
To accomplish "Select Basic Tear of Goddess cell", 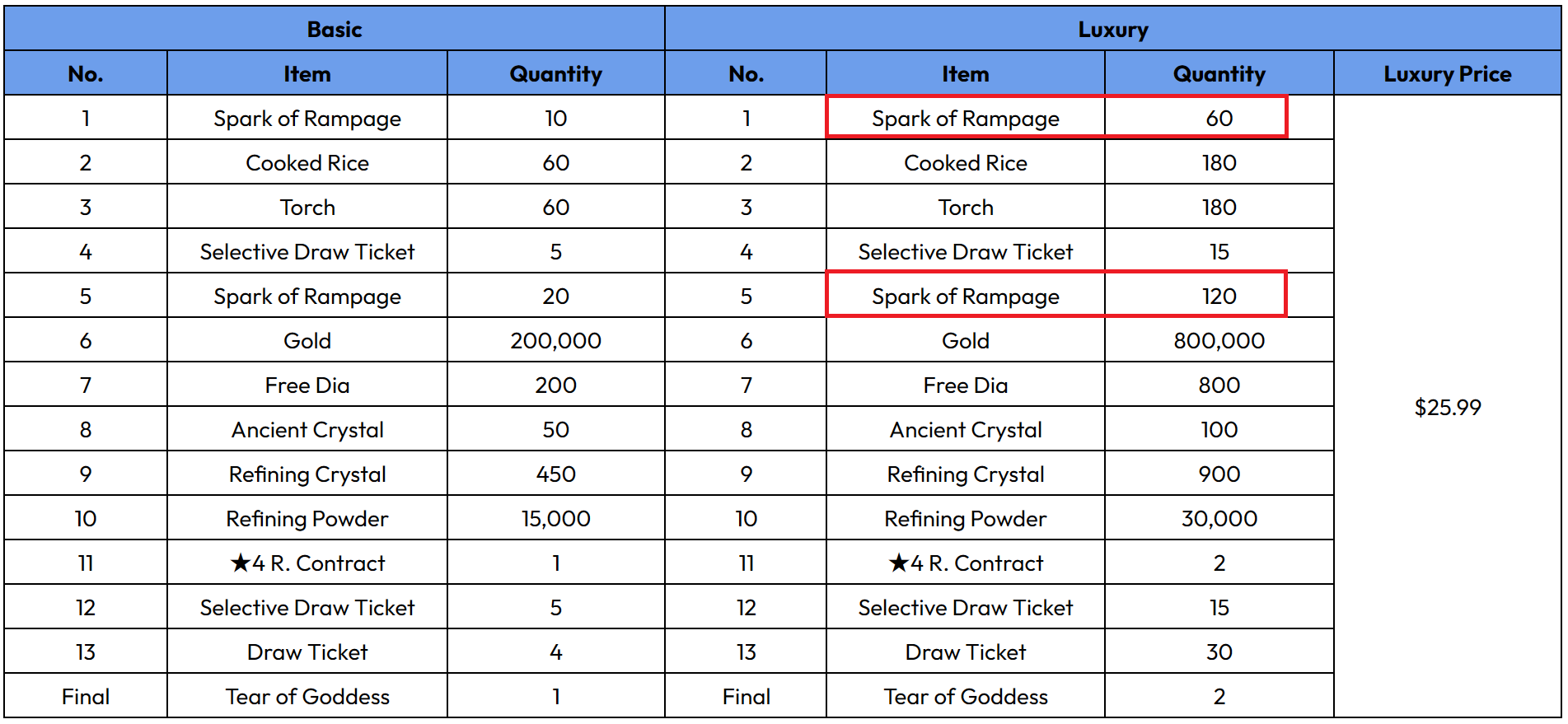I will (x=307, y=696).
